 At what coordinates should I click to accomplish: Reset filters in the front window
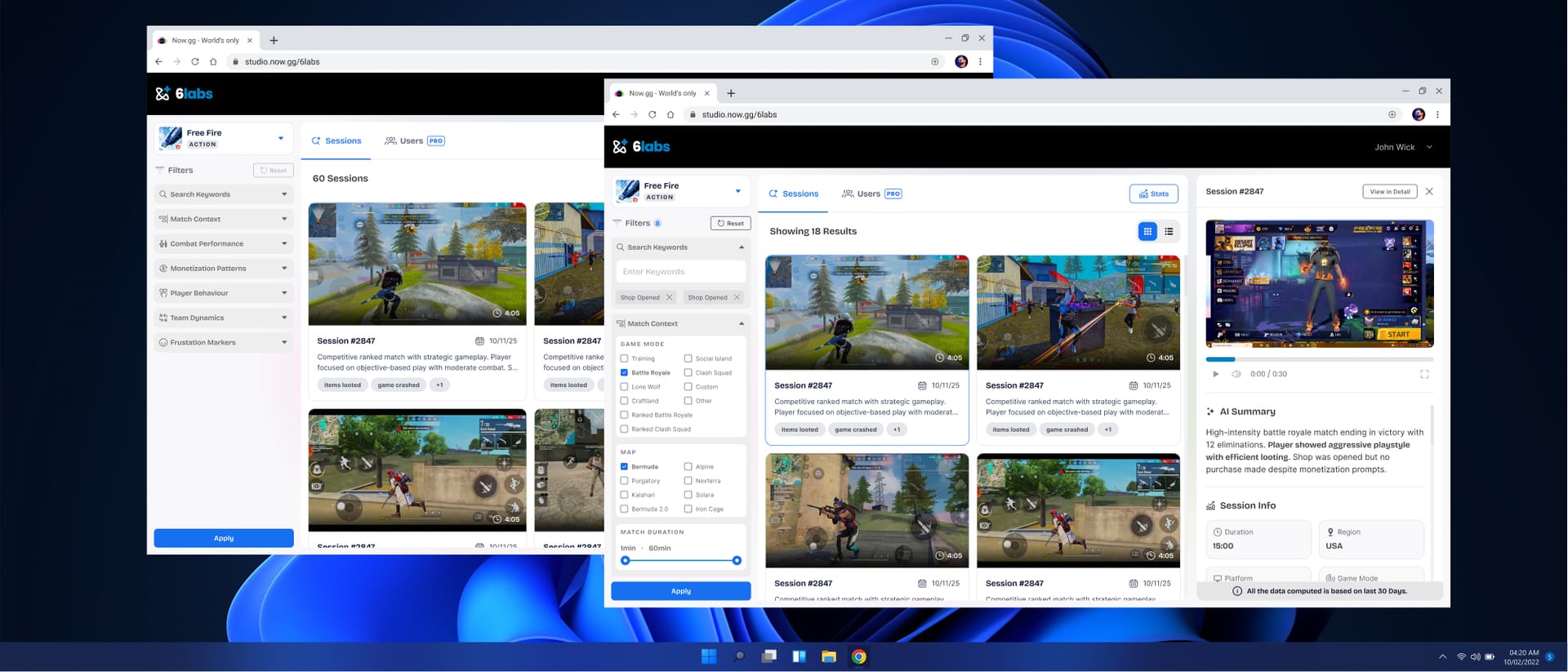731,223
